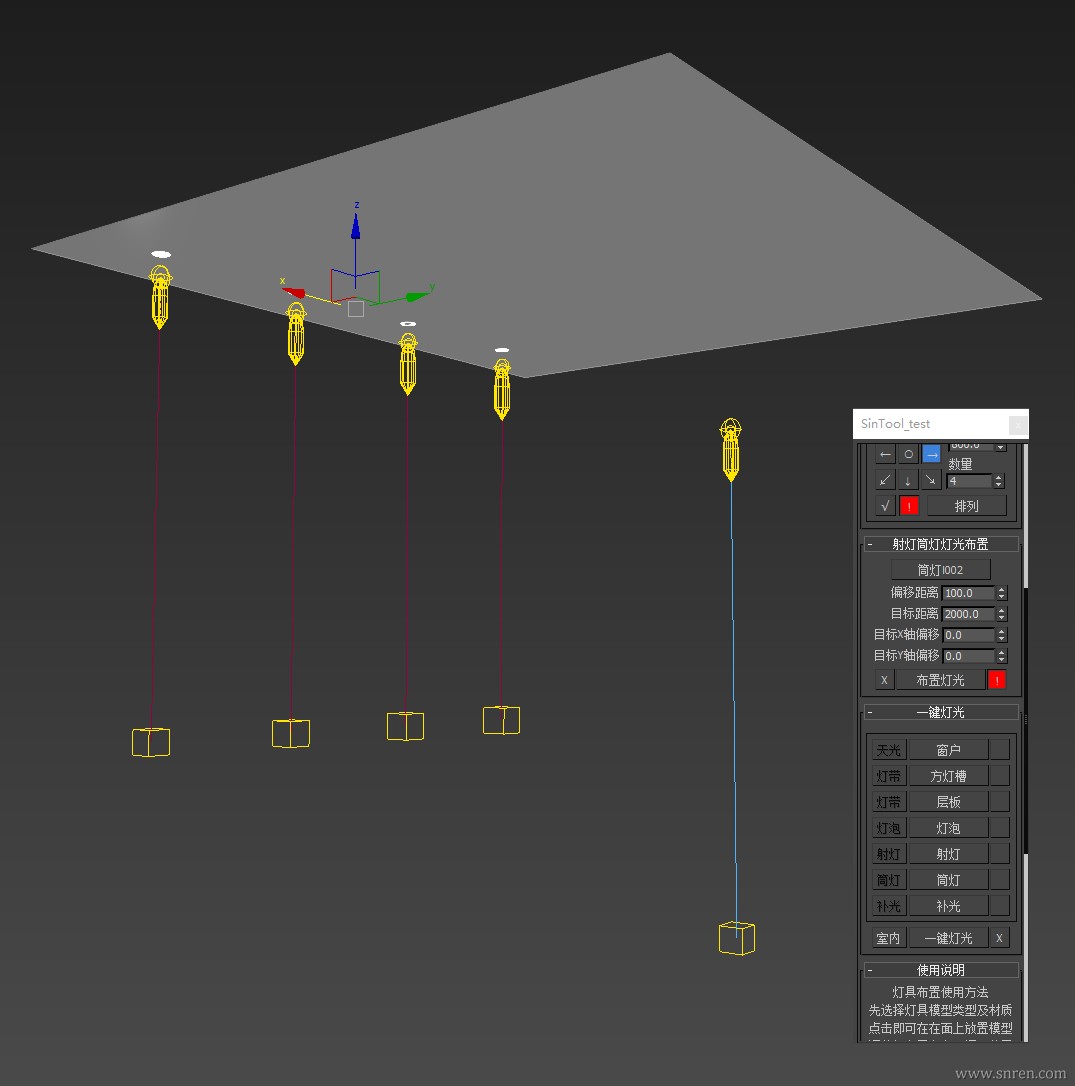The image size is (1075, 1086).
Task: Click the green Y axis gizmo arrow
Action: tap(417, 296)
